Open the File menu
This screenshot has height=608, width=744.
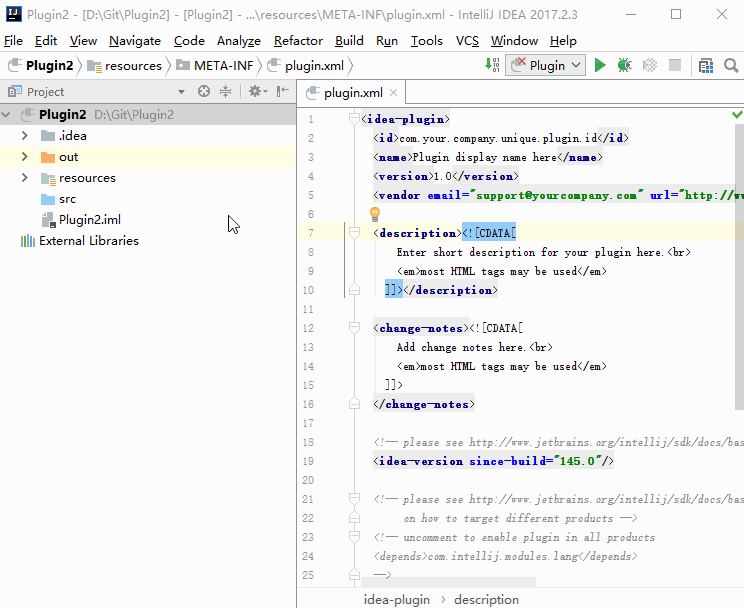13,41
